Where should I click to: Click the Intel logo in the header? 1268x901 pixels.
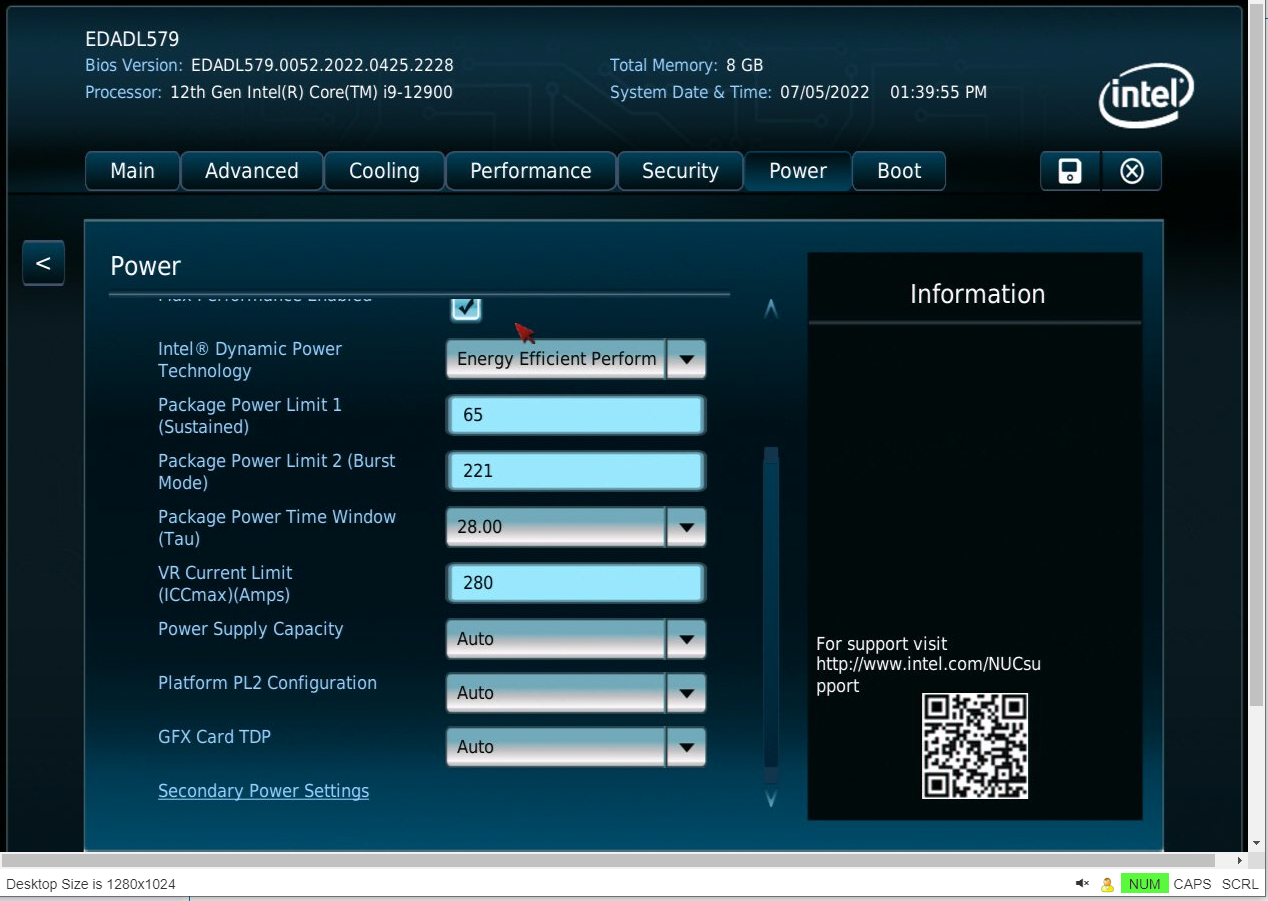1146,95
